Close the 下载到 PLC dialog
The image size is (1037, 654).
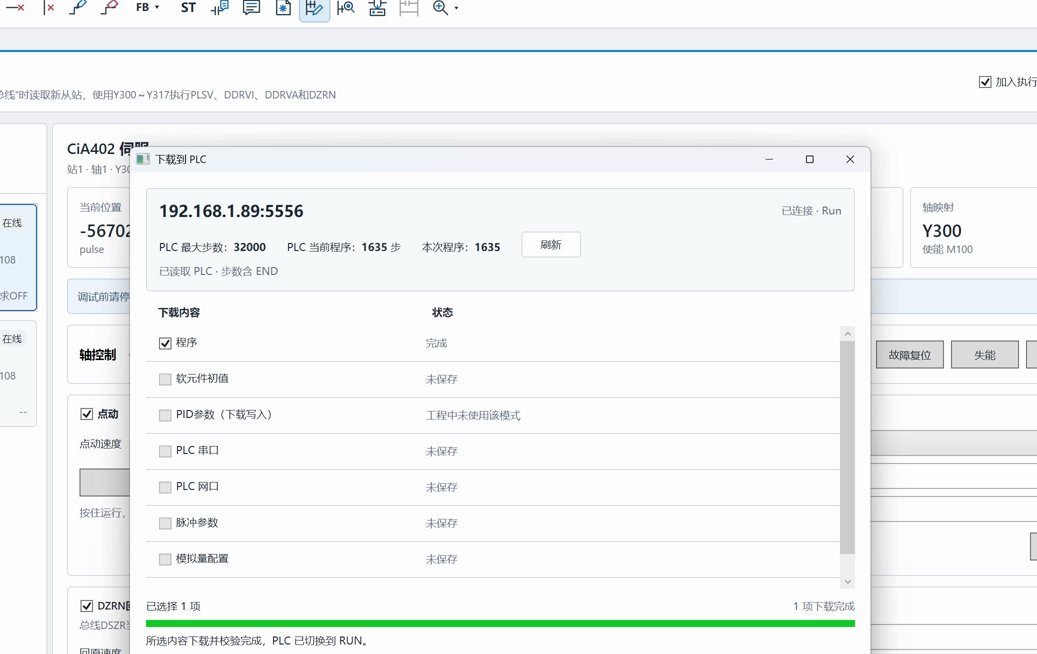[850, 159]
